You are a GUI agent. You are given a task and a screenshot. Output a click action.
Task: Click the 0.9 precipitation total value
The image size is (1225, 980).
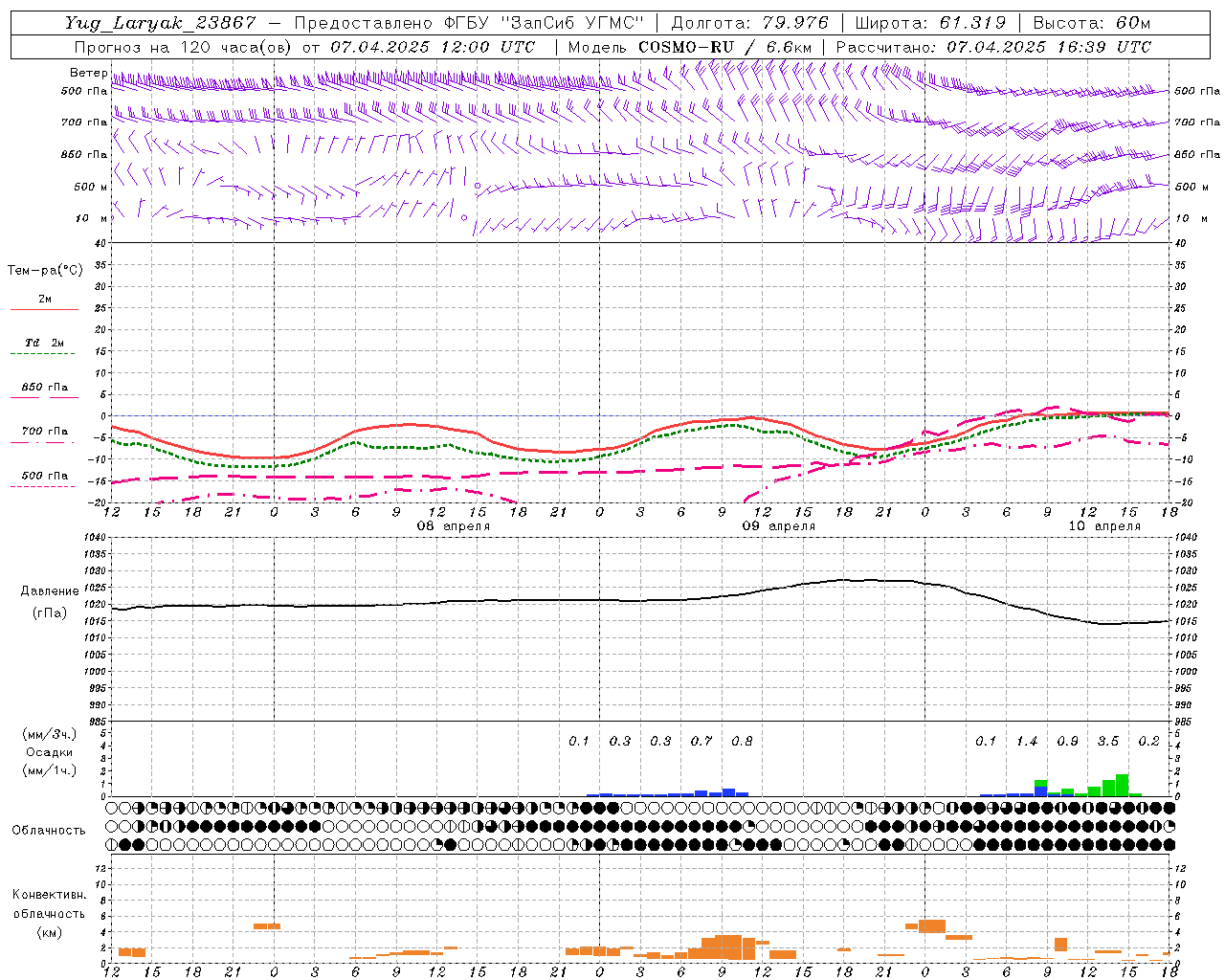click(x=1067, y=742)
